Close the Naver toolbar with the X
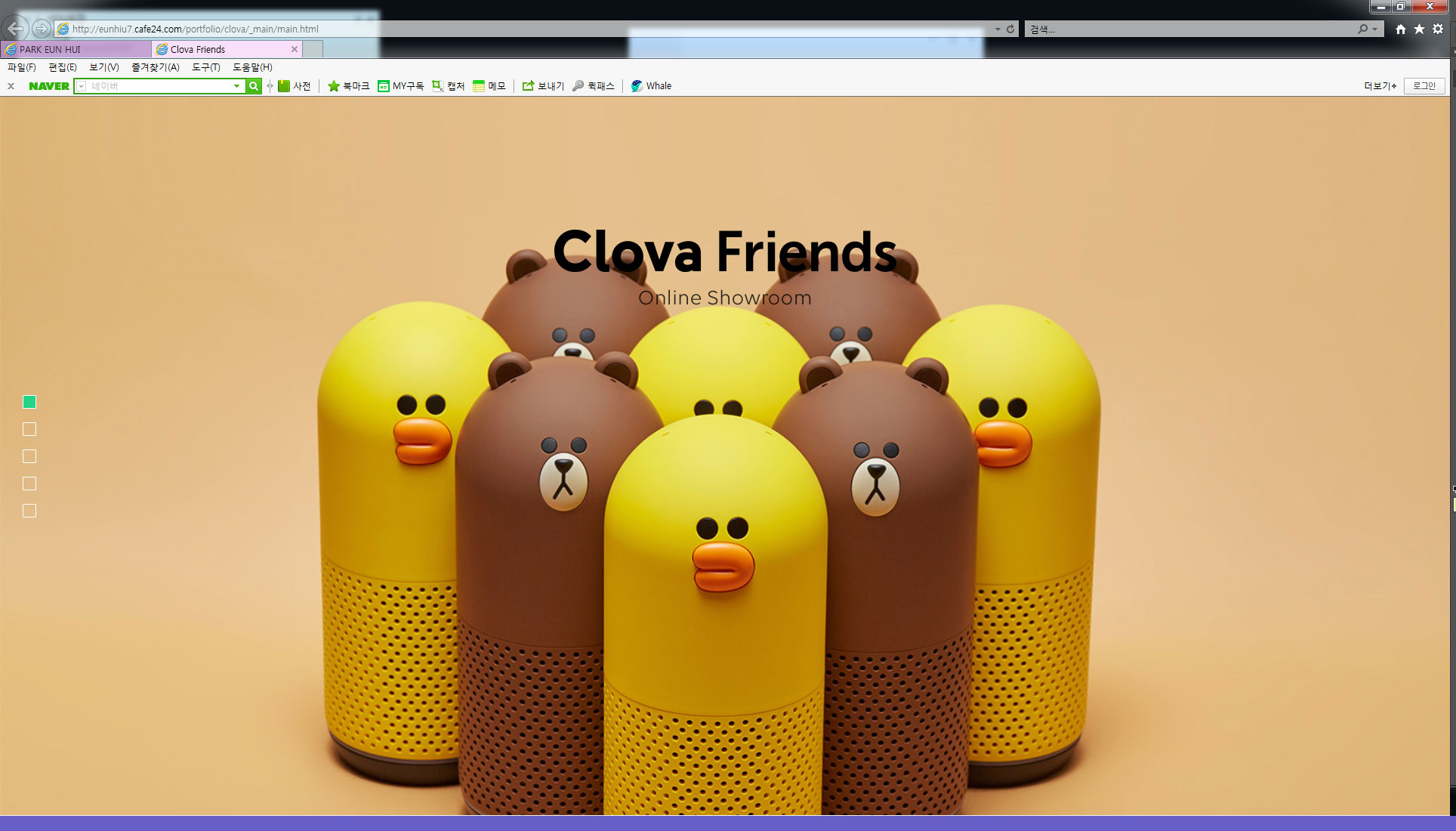The image size is (1456, 831). [x=11, y=86]
